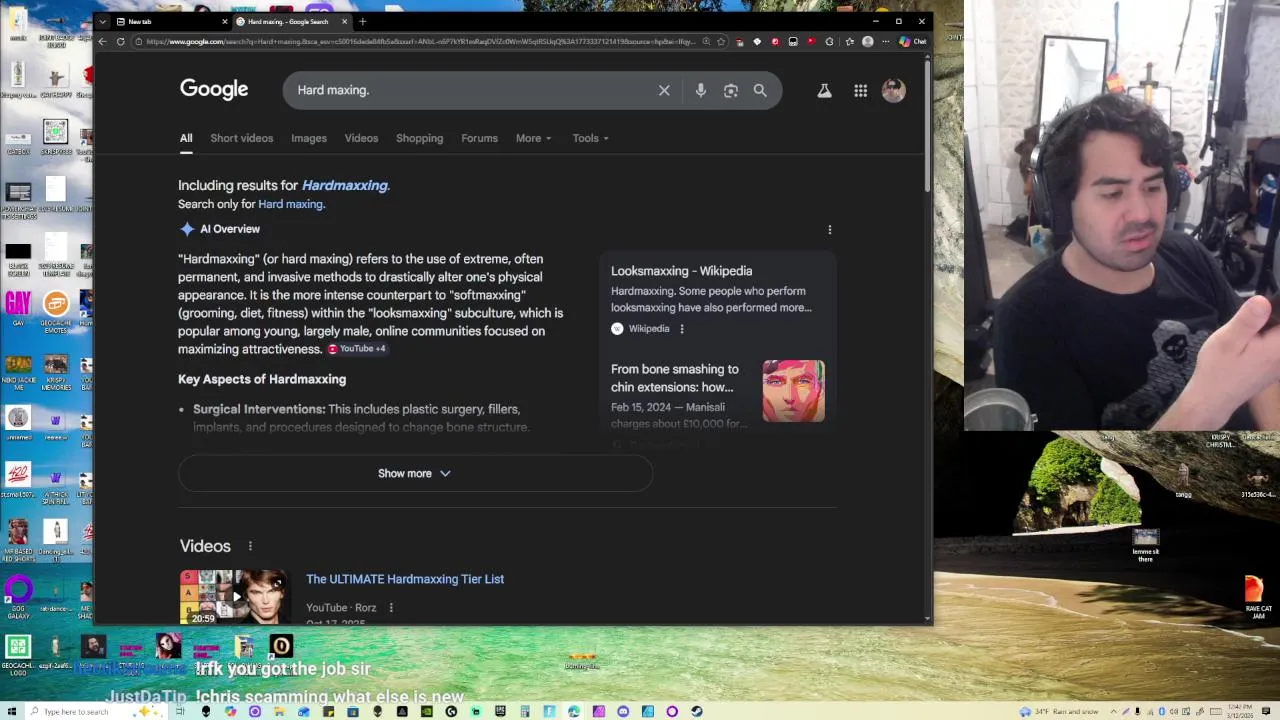The height and width of the screenshot is (720, 1280).
Task: Open a new browser tab
Action: 362,21
